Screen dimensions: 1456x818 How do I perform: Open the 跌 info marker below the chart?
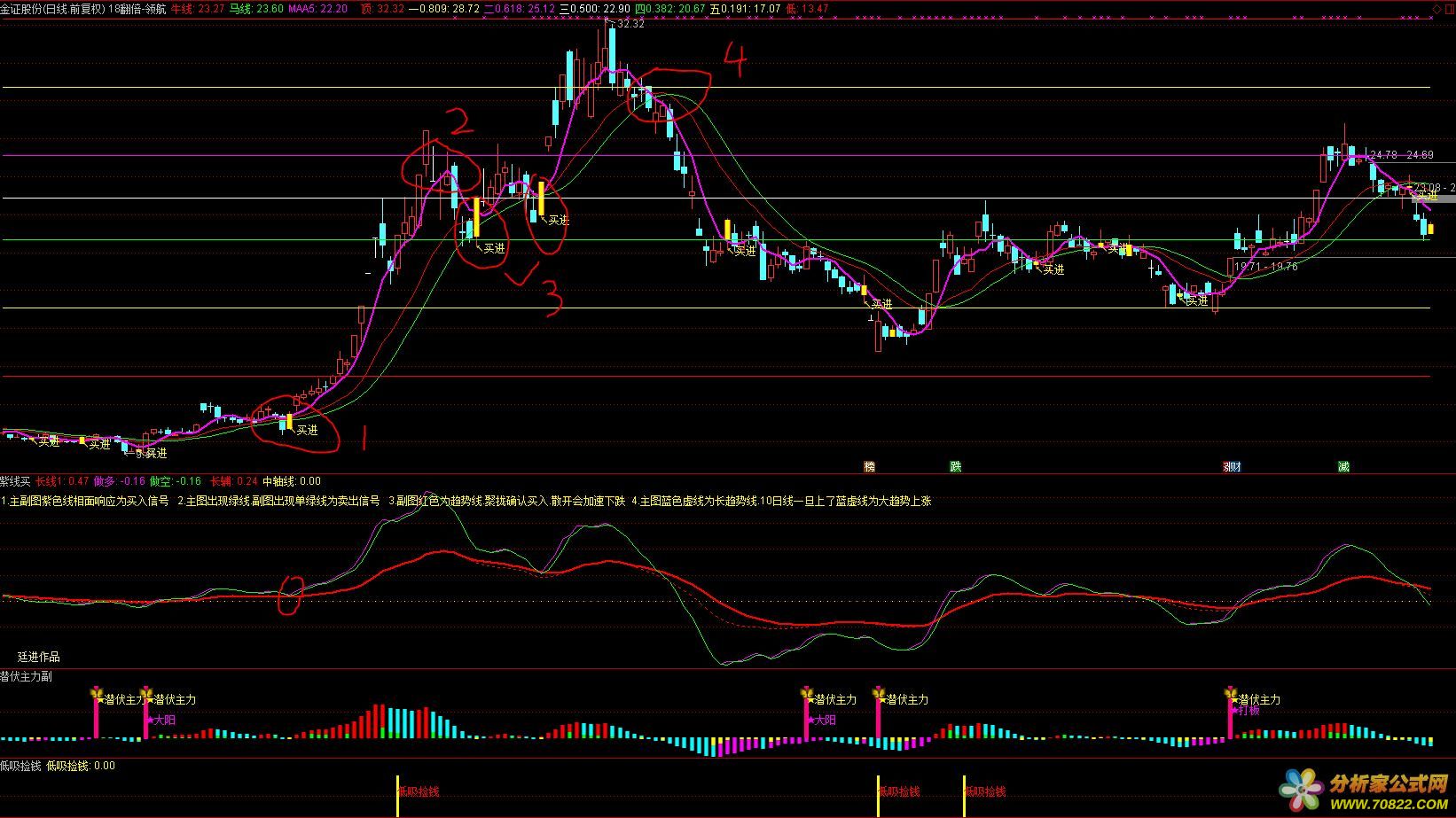click(955, 466)
